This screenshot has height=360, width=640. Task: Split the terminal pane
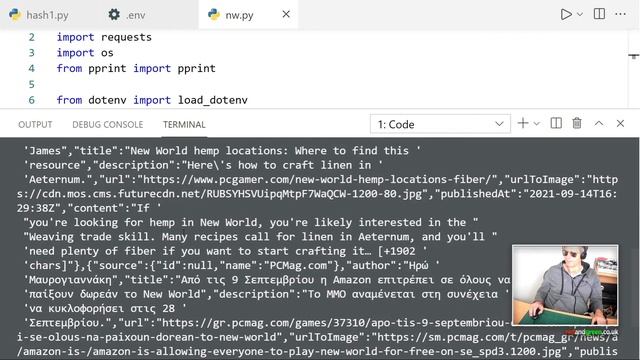tap(556, 123)
